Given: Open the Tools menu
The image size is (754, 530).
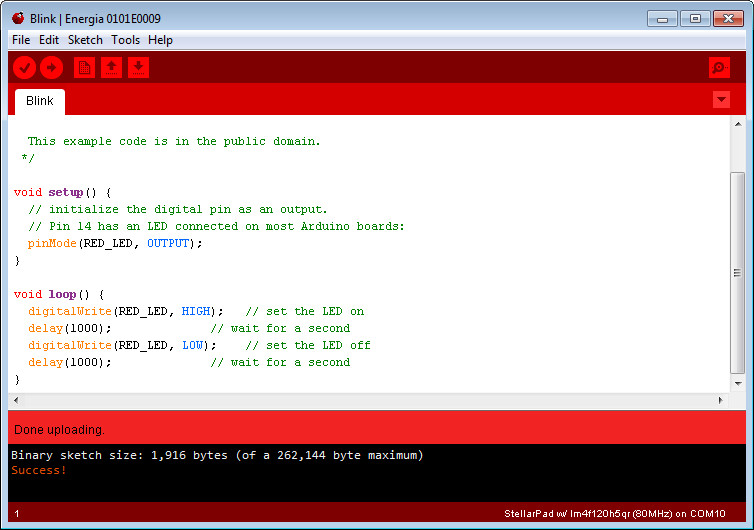Looking at the screenshot, I should [x=126, y=40].
